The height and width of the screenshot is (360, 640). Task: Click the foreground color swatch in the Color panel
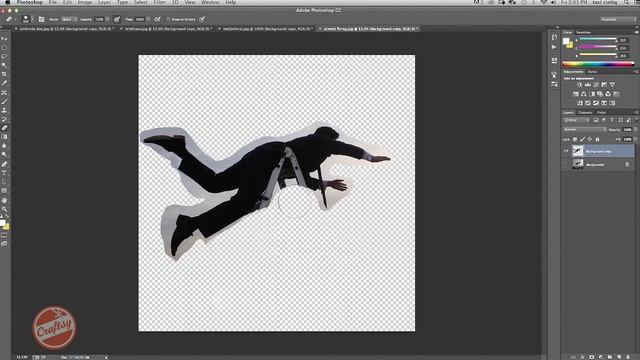(566, 41)
